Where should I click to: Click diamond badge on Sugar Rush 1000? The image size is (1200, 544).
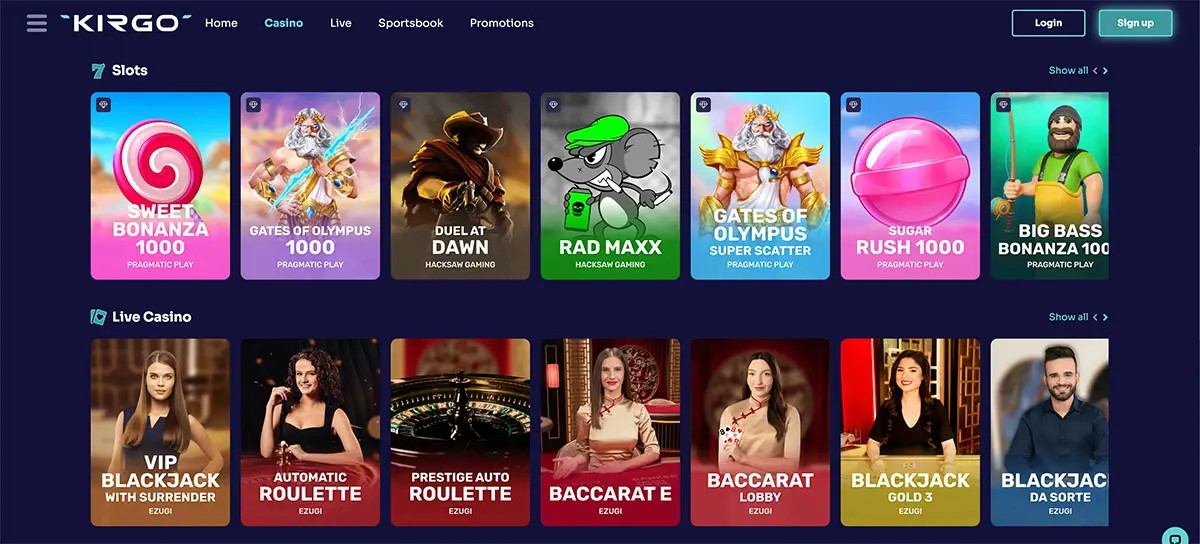[853, 104]
